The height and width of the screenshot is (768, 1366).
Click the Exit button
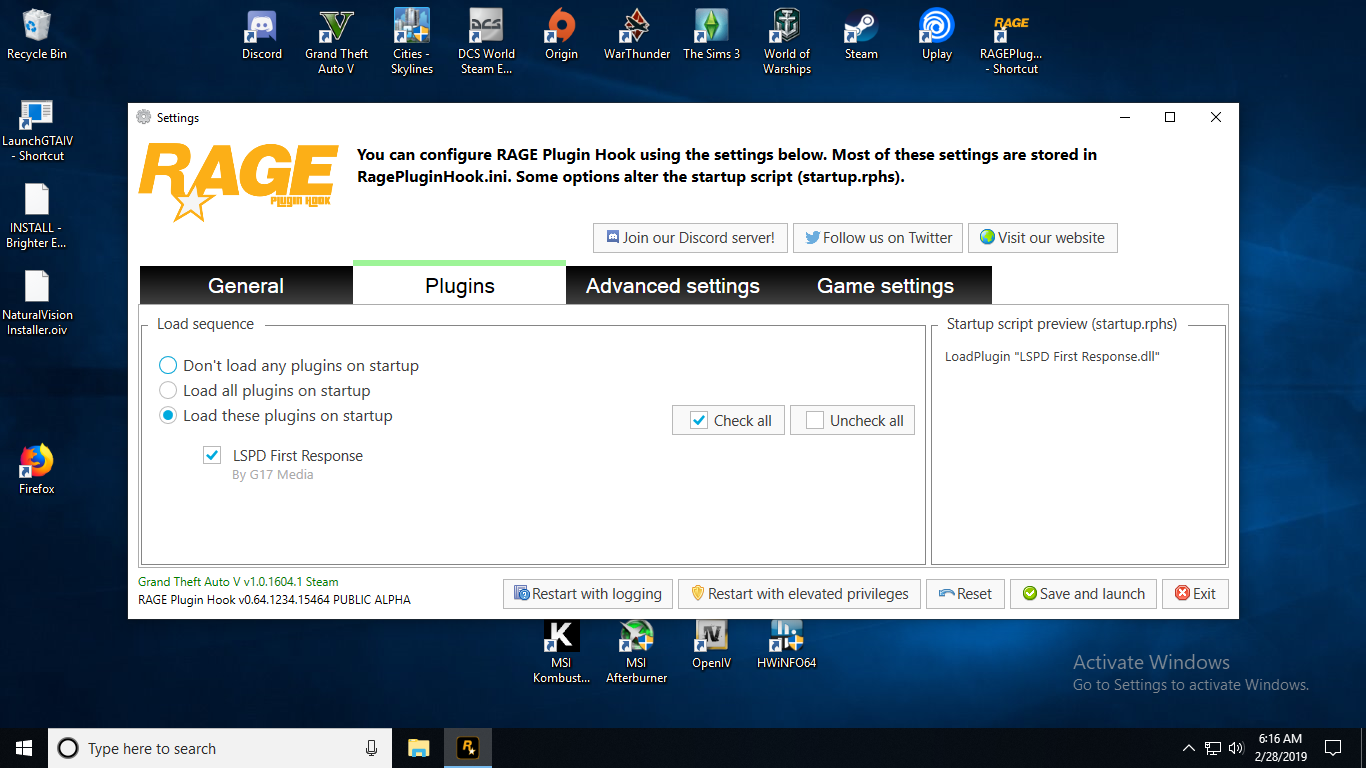click(1195, 594)
